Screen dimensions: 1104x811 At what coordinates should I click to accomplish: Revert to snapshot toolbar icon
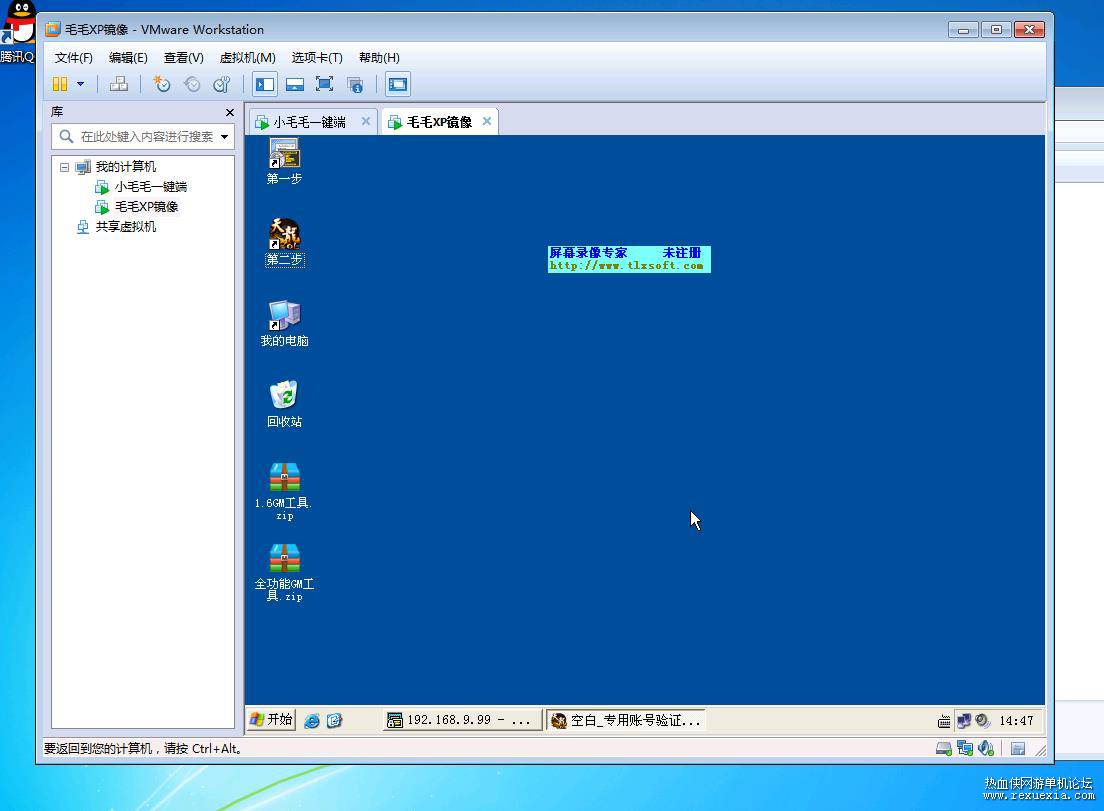click(x=192, y=84)
